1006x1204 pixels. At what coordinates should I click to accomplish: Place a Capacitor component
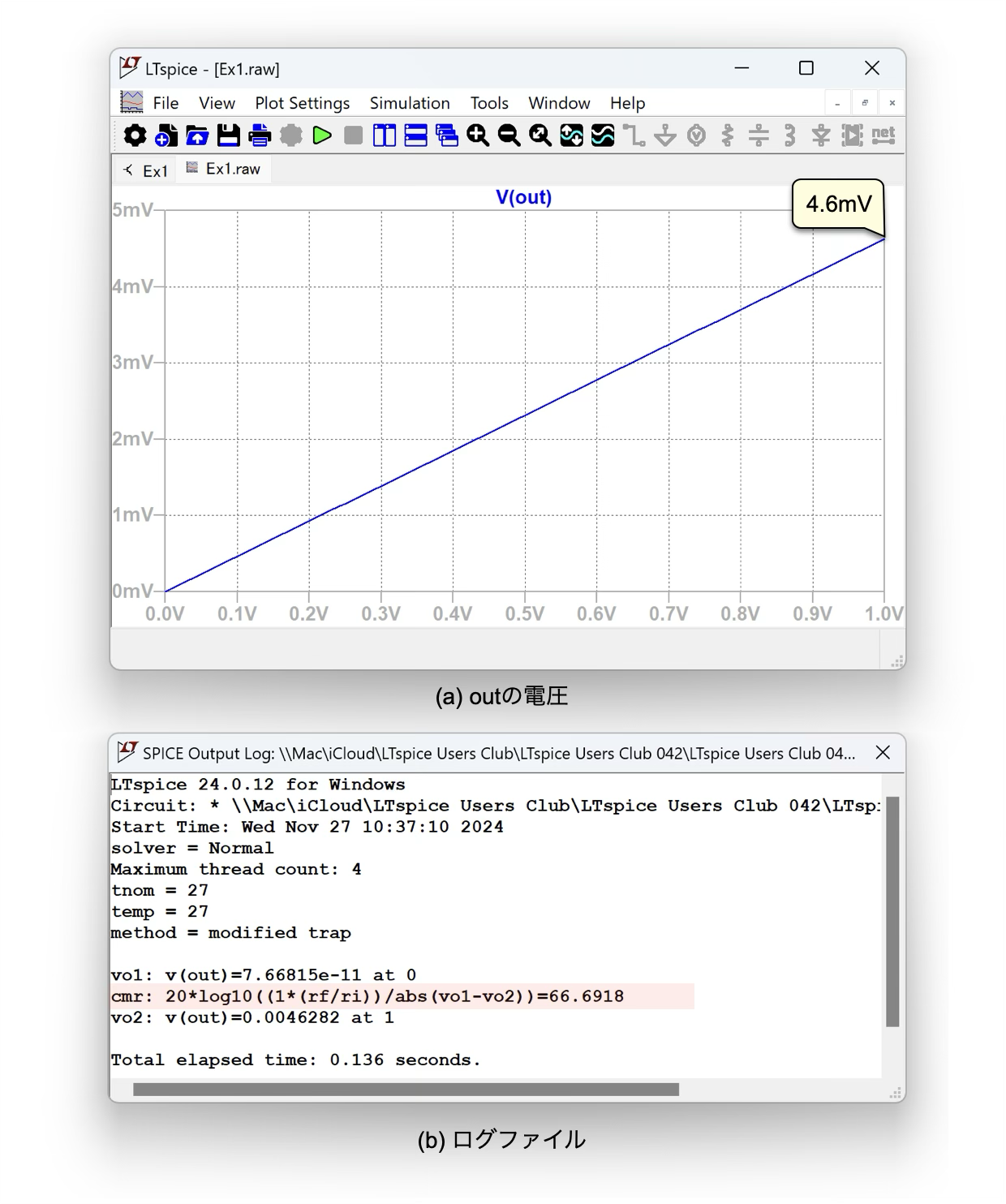coord(759,135)
